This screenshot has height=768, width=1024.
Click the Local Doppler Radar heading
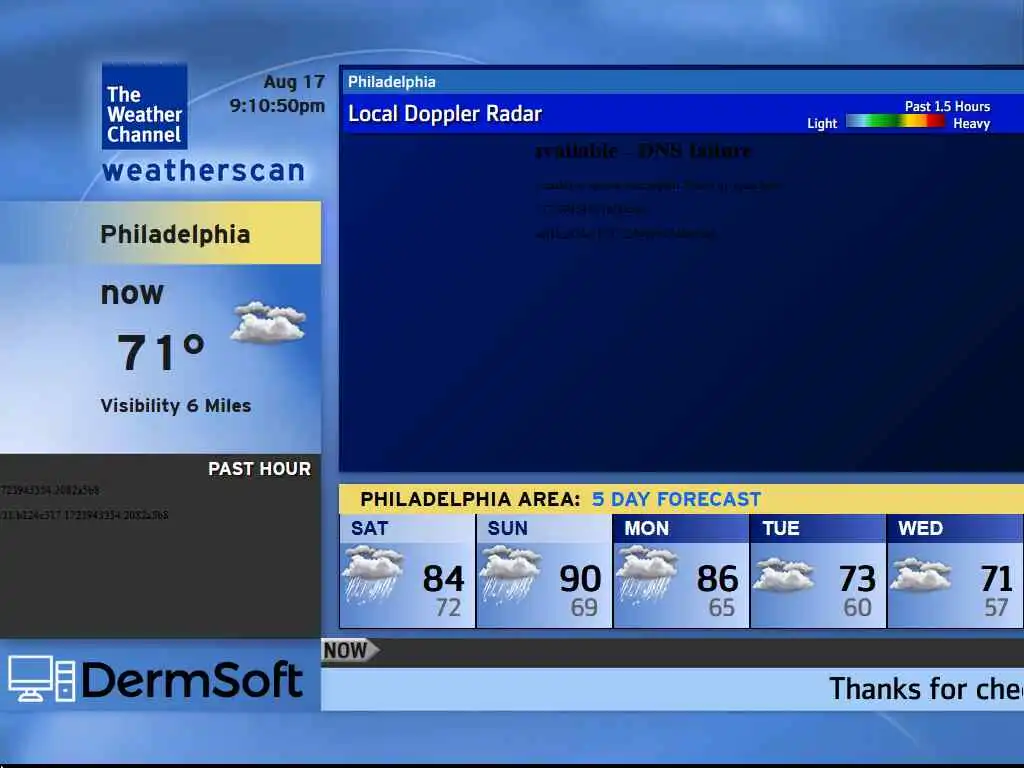(x=445, y=114)
